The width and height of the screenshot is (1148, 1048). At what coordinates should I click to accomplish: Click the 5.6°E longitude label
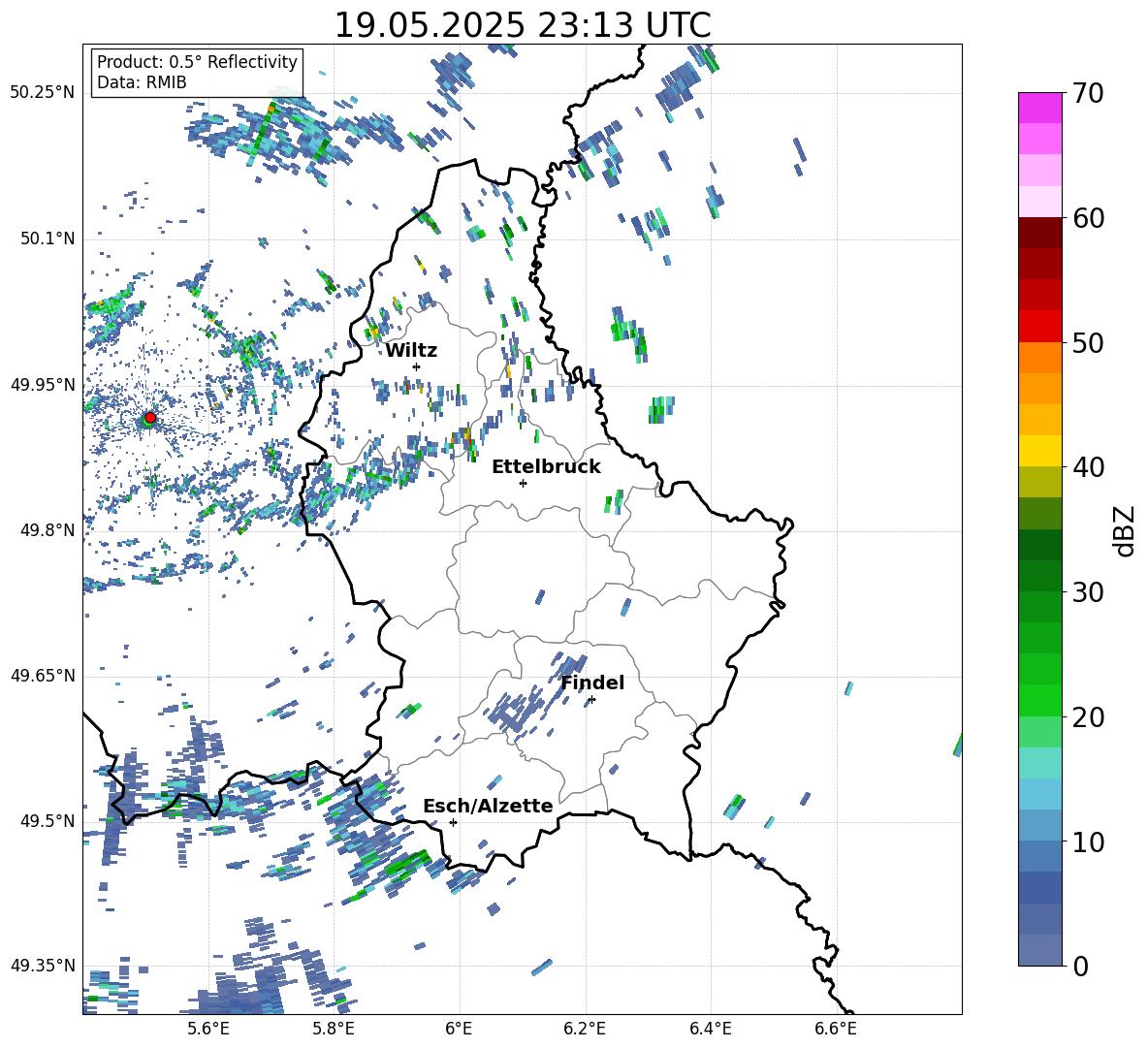207,1029
